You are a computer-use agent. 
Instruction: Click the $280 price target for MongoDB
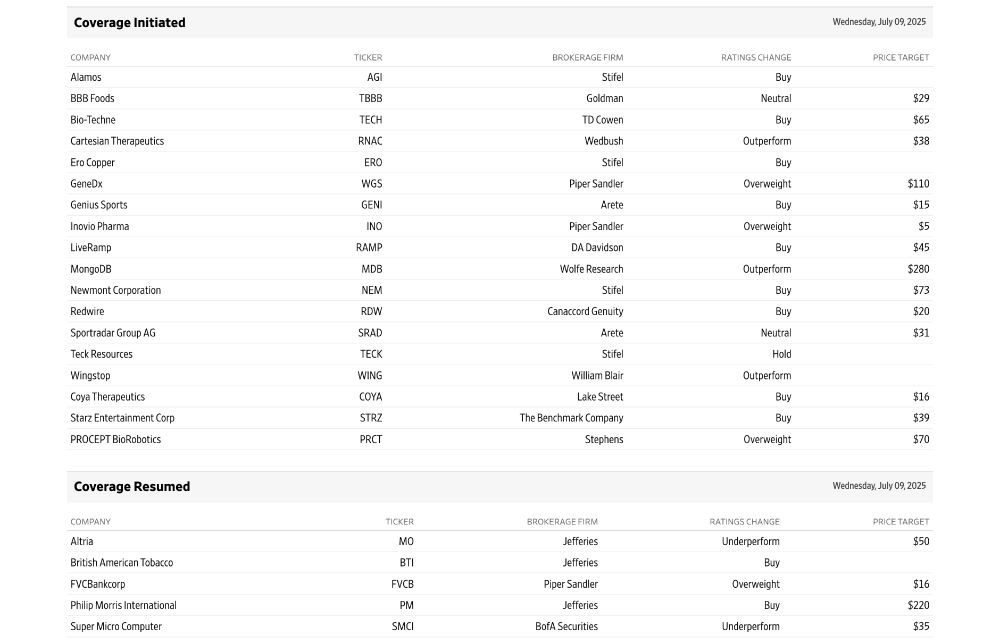pos(918,269)
